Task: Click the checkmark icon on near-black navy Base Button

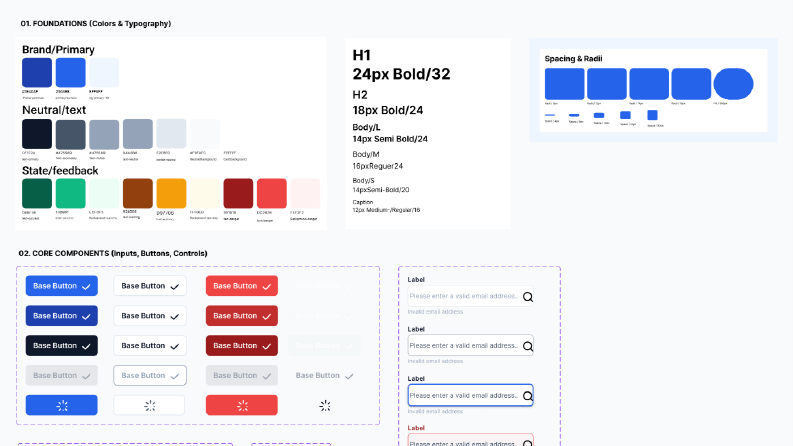Action: click(x=86, y=346)
